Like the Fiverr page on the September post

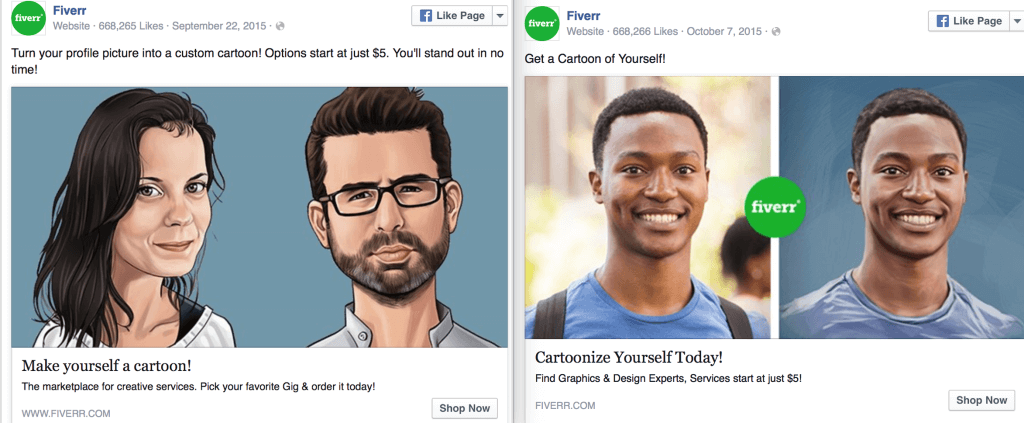[449, 16]
